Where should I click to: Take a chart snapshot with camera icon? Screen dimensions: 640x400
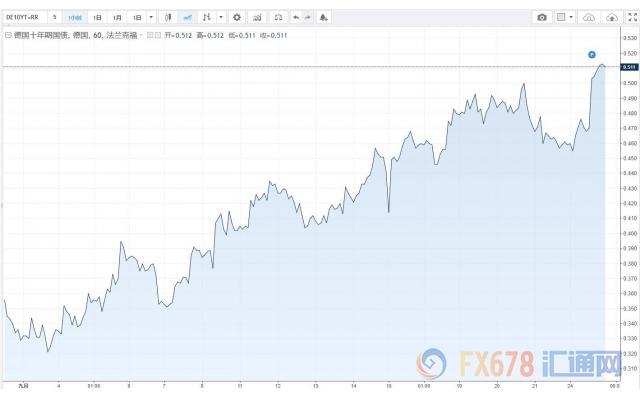tap(541, 17)
